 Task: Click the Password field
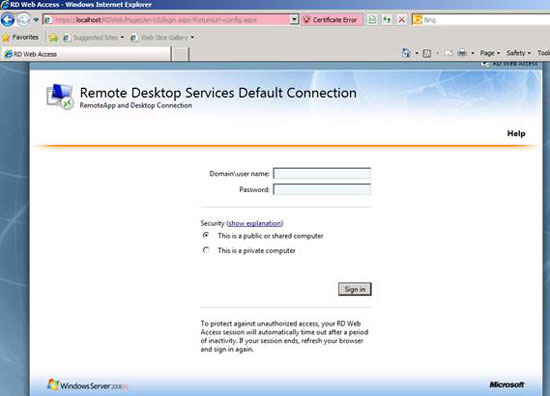pos(322,189)
